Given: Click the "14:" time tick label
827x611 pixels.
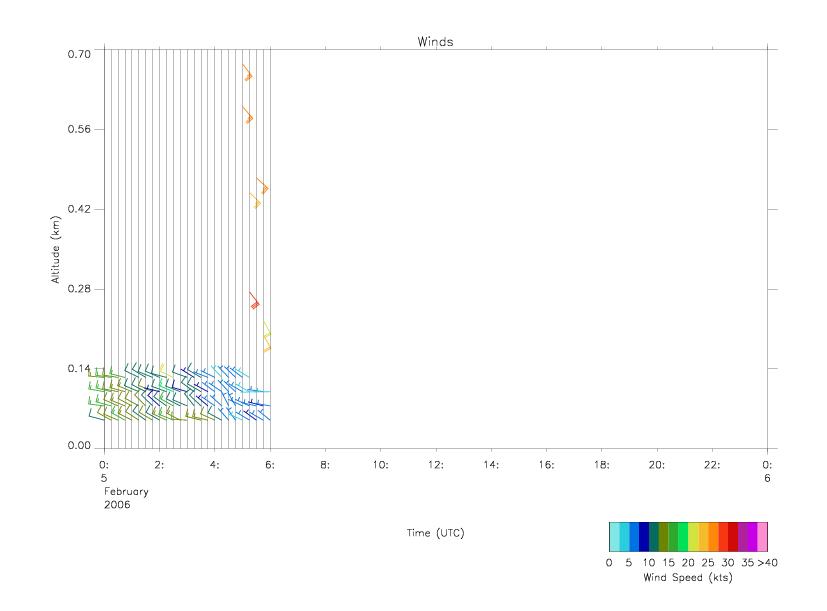Looking at the screenshot, I should (x=491, y=465).
